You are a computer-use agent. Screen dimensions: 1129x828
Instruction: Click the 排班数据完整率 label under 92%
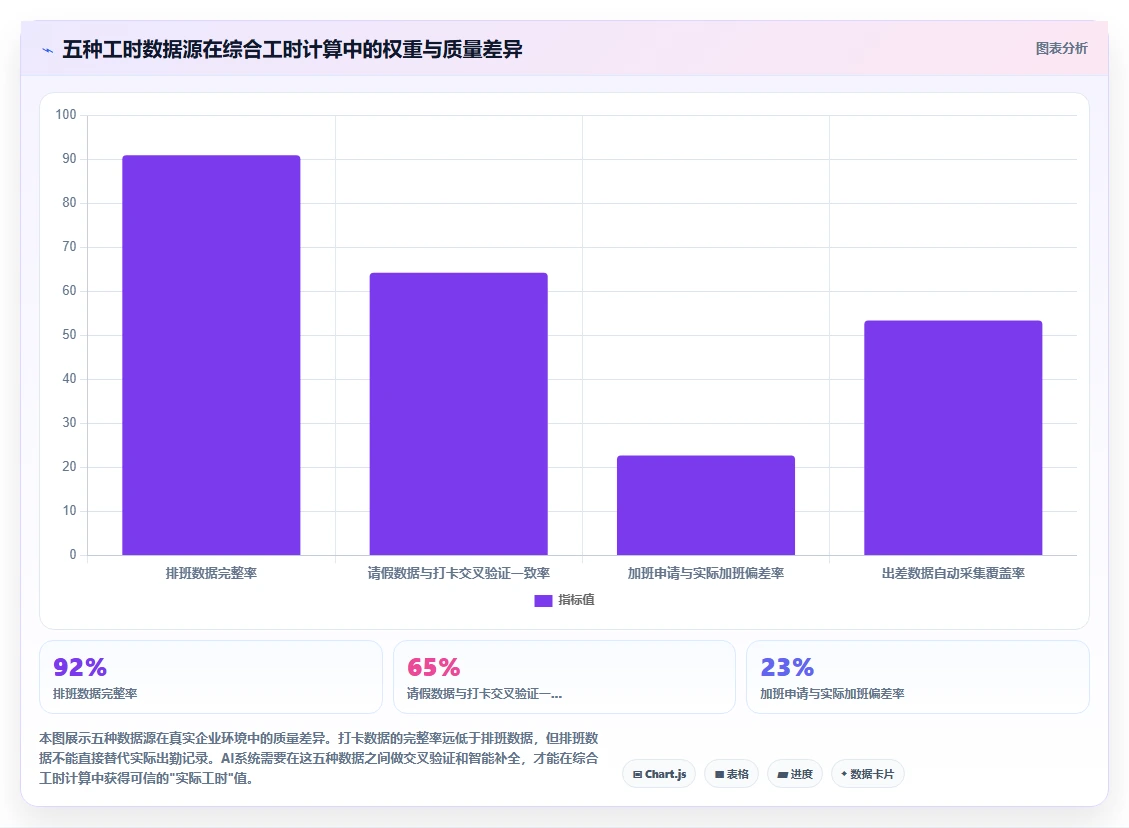point(95,693)
